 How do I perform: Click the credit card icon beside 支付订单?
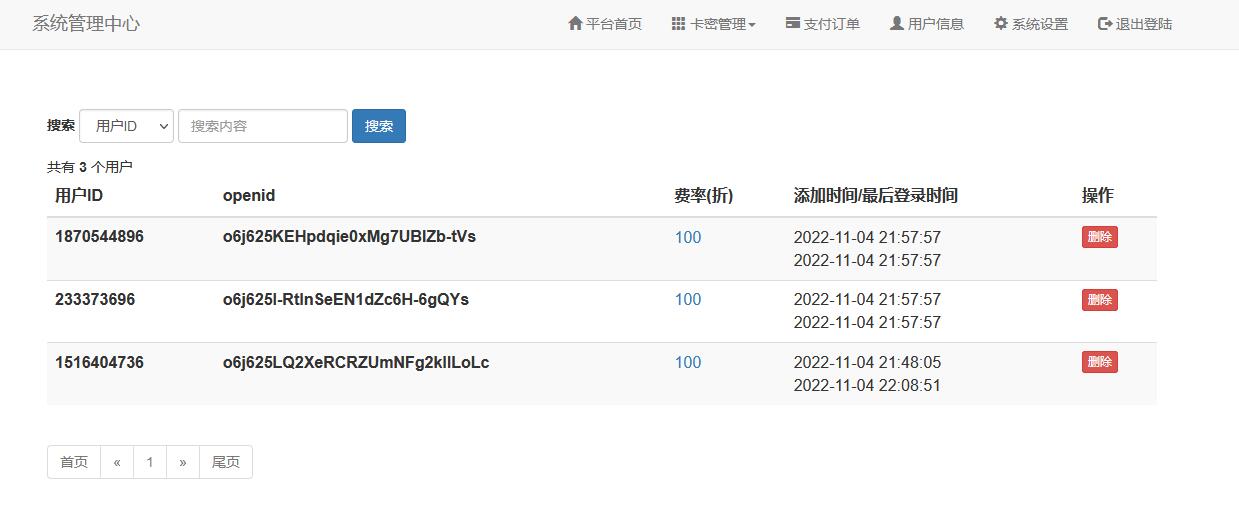coord(793,23)
